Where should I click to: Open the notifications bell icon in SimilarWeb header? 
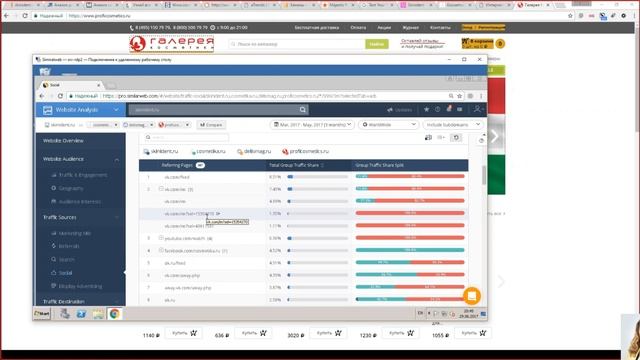tap(449, 109)
